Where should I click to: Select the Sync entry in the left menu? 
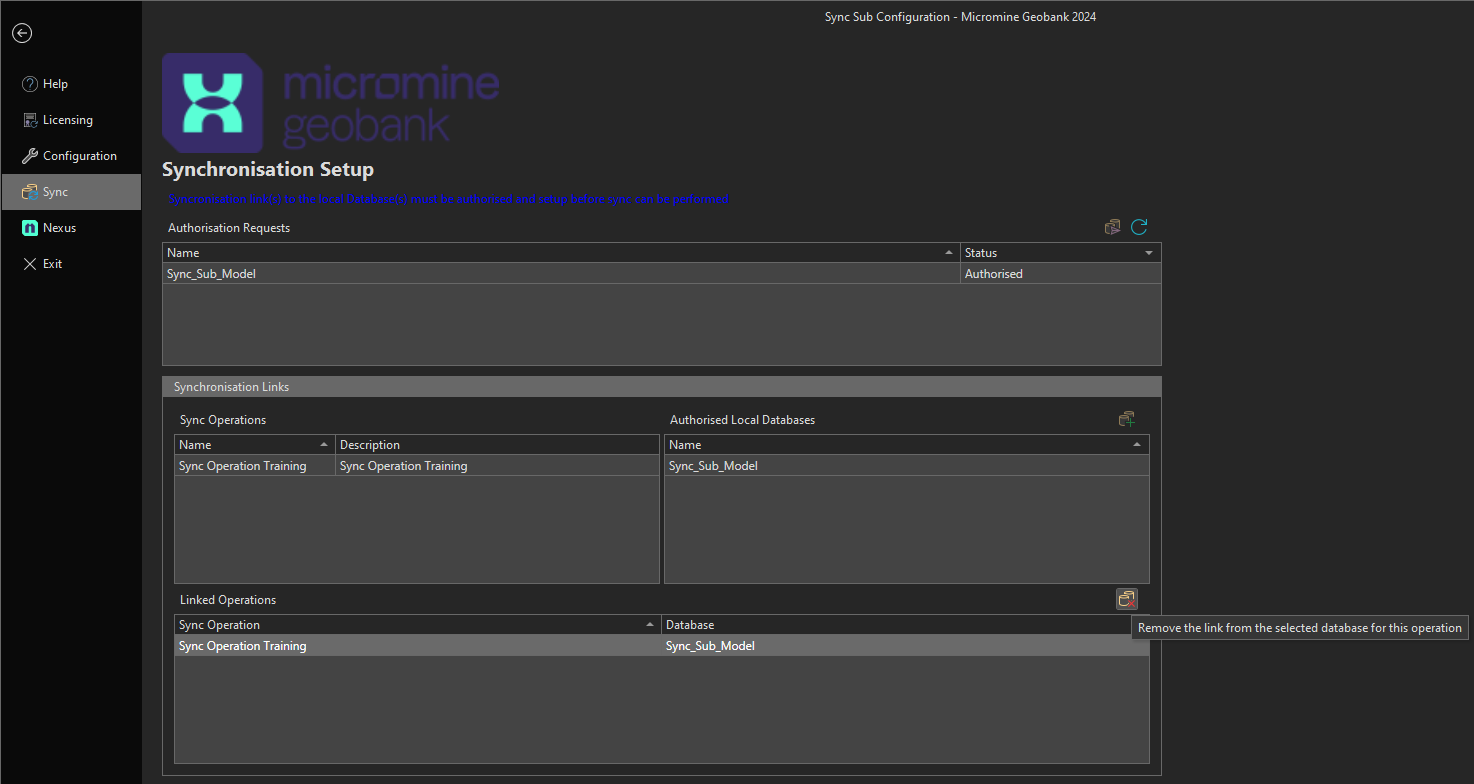[55, 191]
